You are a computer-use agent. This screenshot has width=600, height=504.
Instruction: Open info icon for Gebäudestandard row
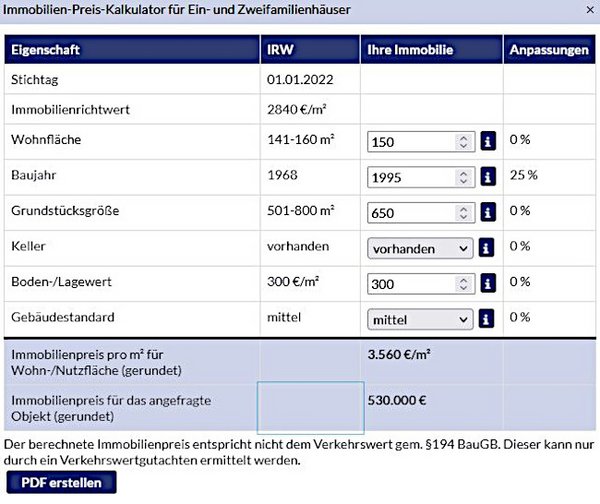(486, 319)
